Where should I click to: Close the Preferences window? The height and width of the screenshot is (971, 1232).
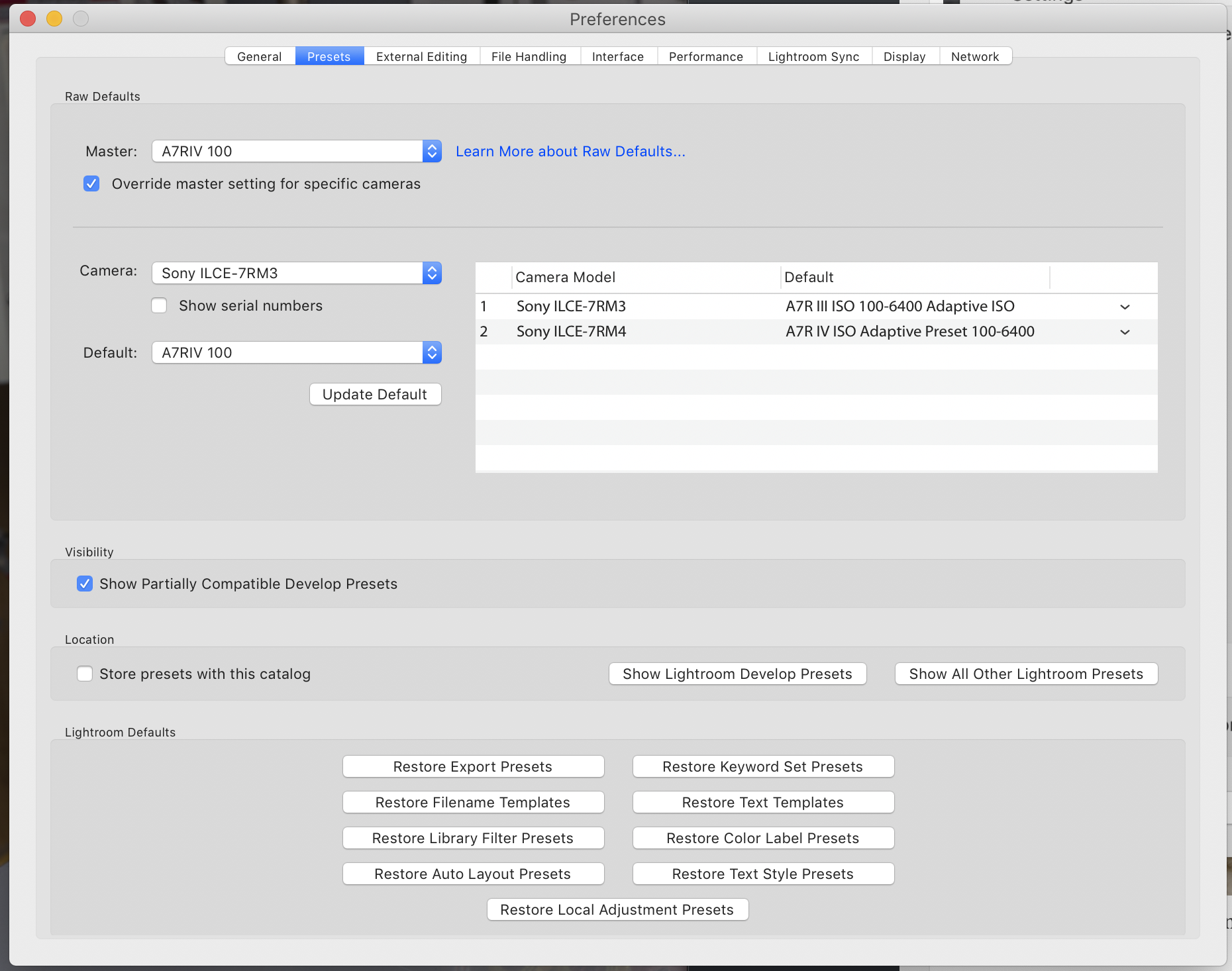[x=28, y=19]
